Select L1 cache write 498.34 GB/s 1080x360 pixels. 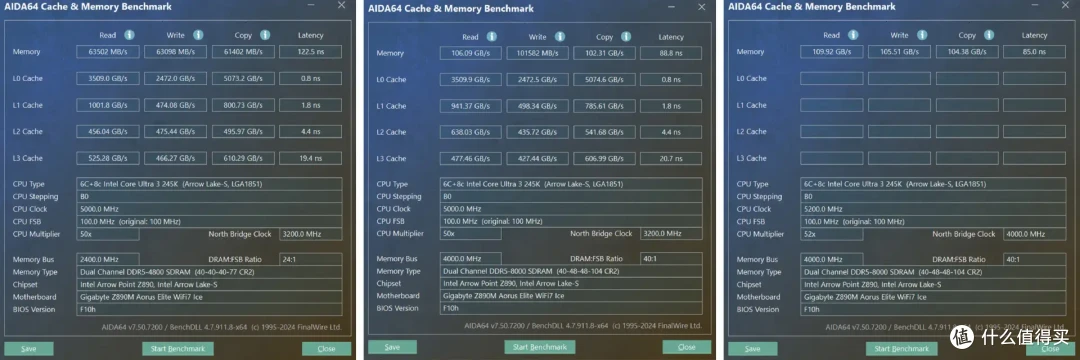pyautogui.click(x=537, y=106)
